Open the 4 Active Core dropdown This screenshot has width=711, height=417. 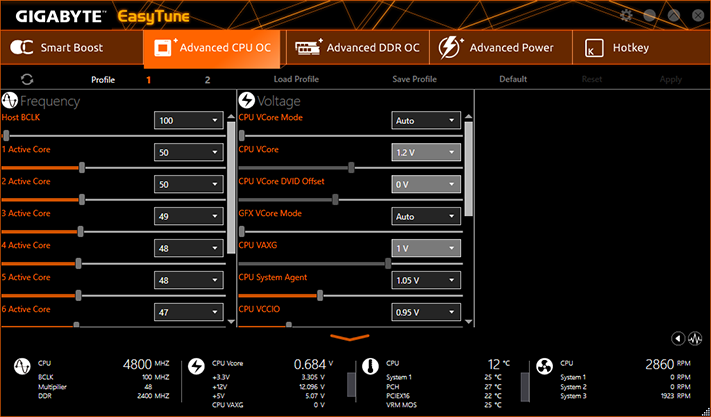pos(189,248)
